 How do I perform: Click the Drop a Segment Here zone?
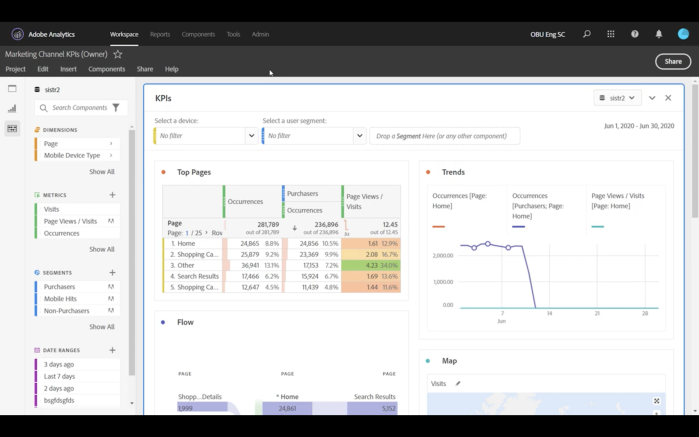[444, 136]
